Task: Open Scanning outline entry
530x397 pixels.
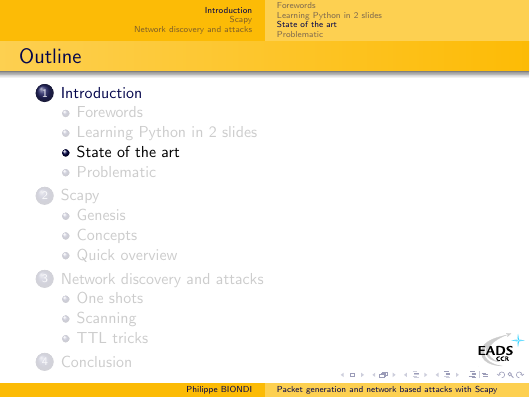Action: (106, 319)
